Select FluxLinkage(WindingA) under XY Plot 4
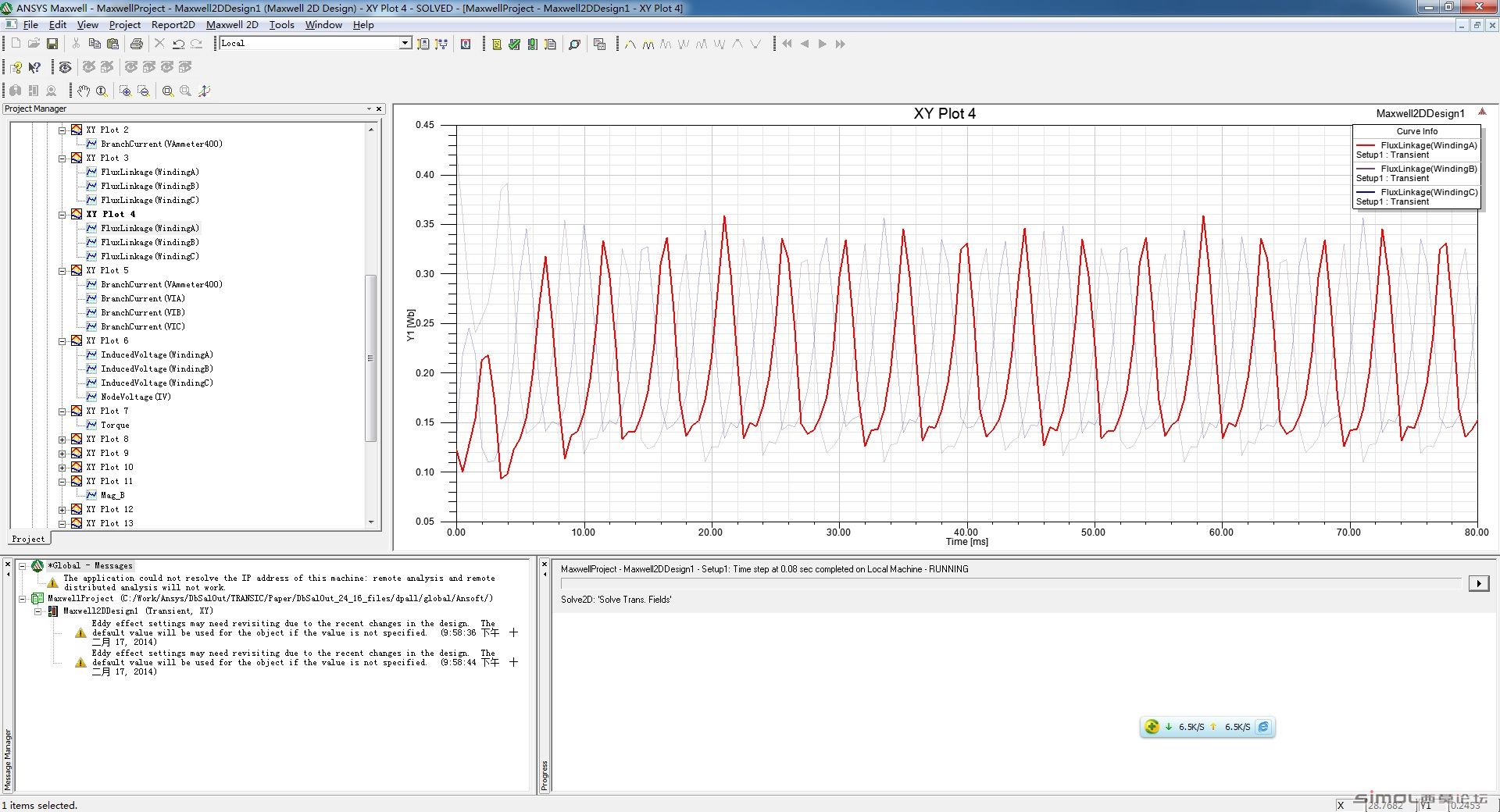 click(150, 229)
